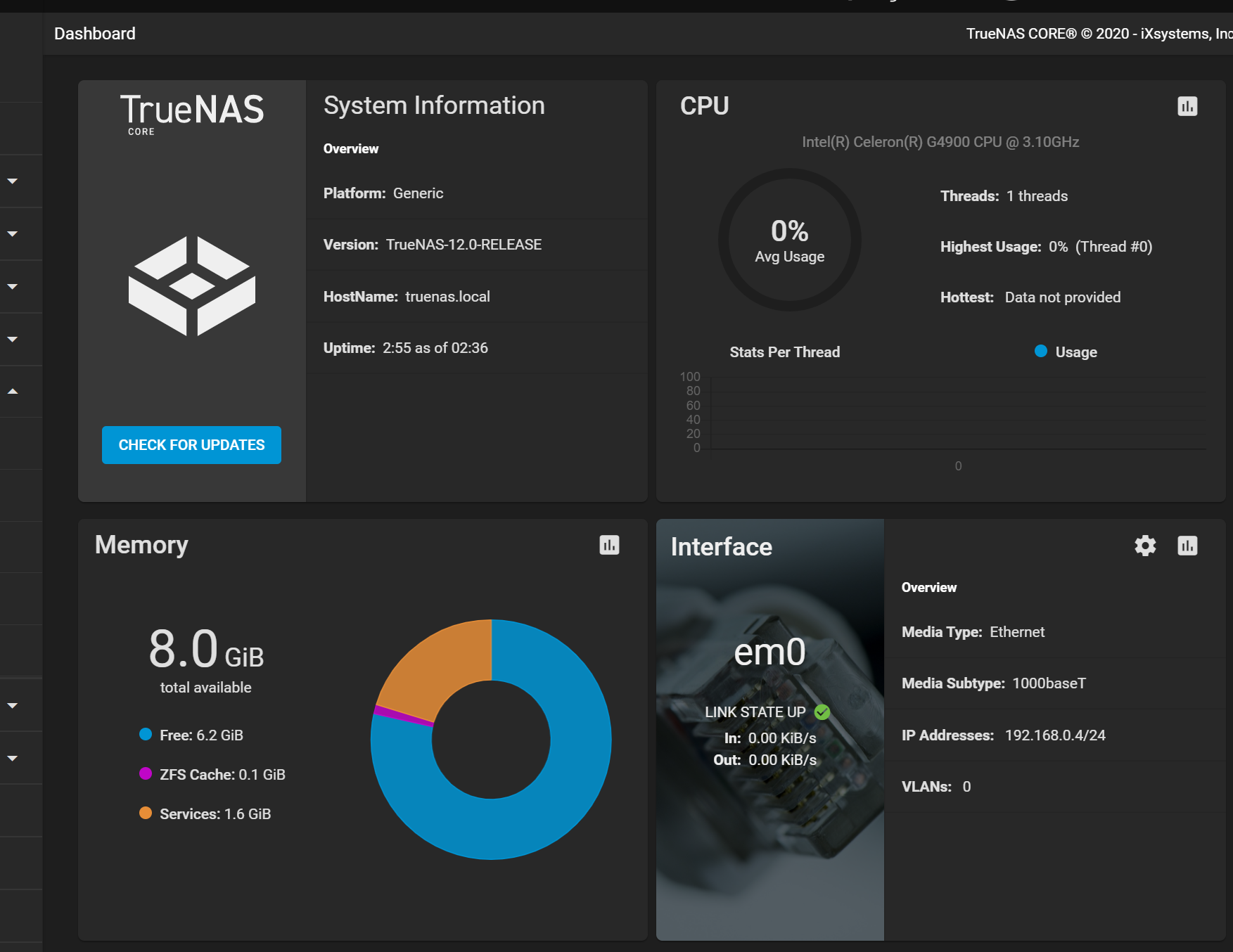The height and width of the screenshot is (952, 1233).
Task: Click Overview label in Interface card
Action: coord(929,588)
